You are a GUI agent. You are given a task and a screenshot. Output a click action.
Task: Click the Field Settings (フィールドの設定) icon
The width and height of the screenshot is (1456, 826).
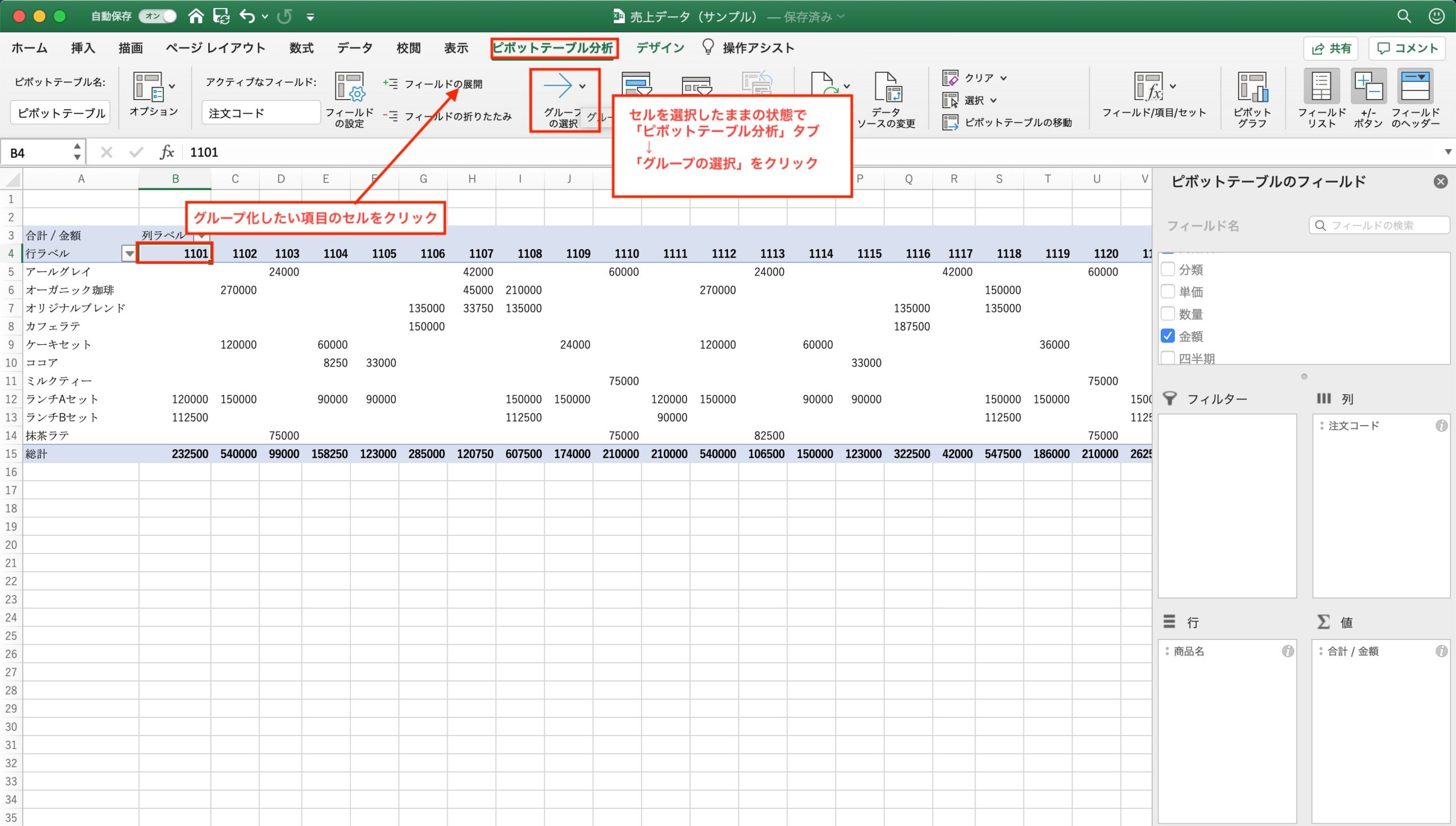coord(349,87)
